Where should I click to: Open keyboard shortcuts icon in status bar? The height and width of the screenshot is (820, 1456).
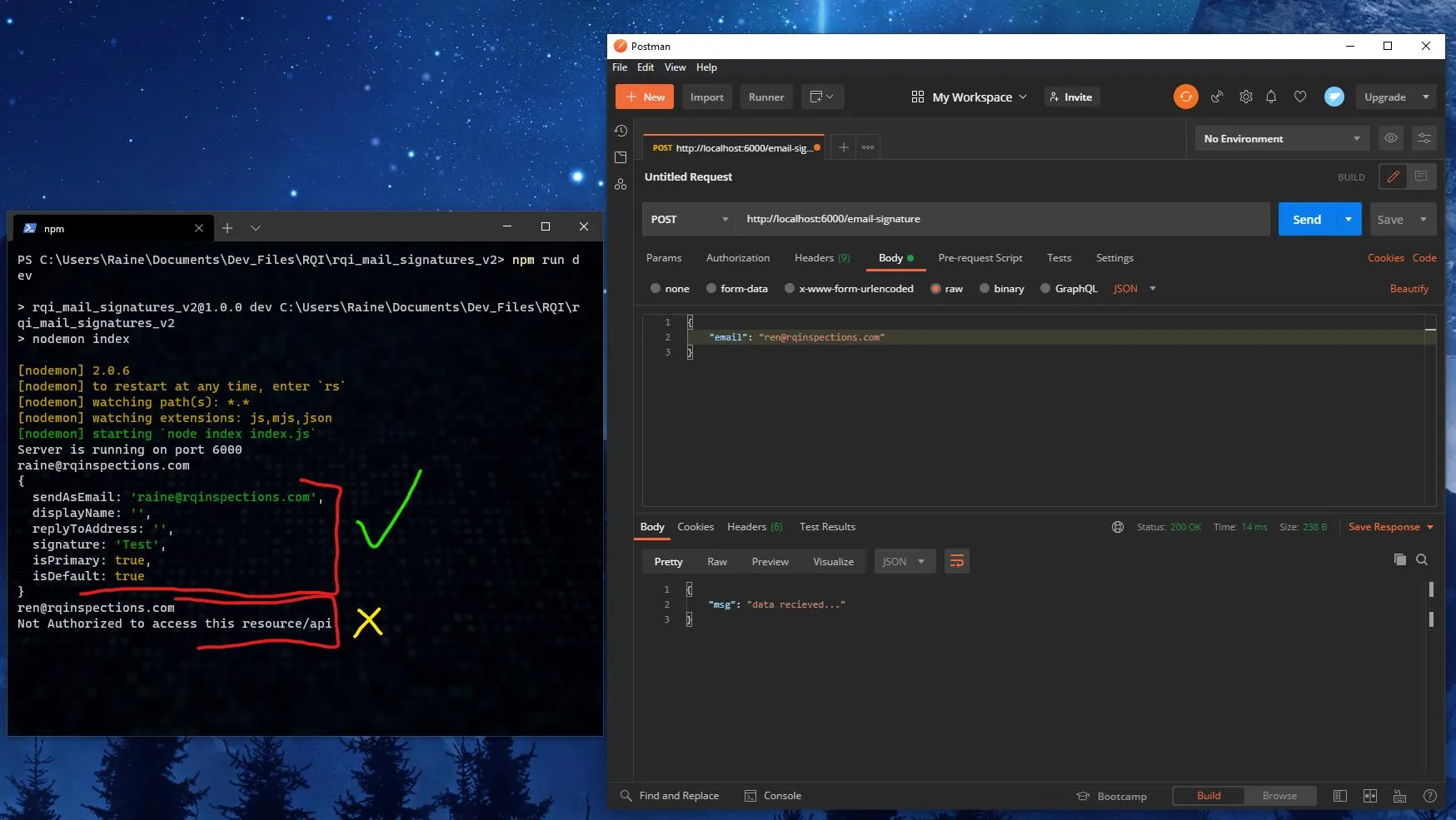(x=1399, y=796)
